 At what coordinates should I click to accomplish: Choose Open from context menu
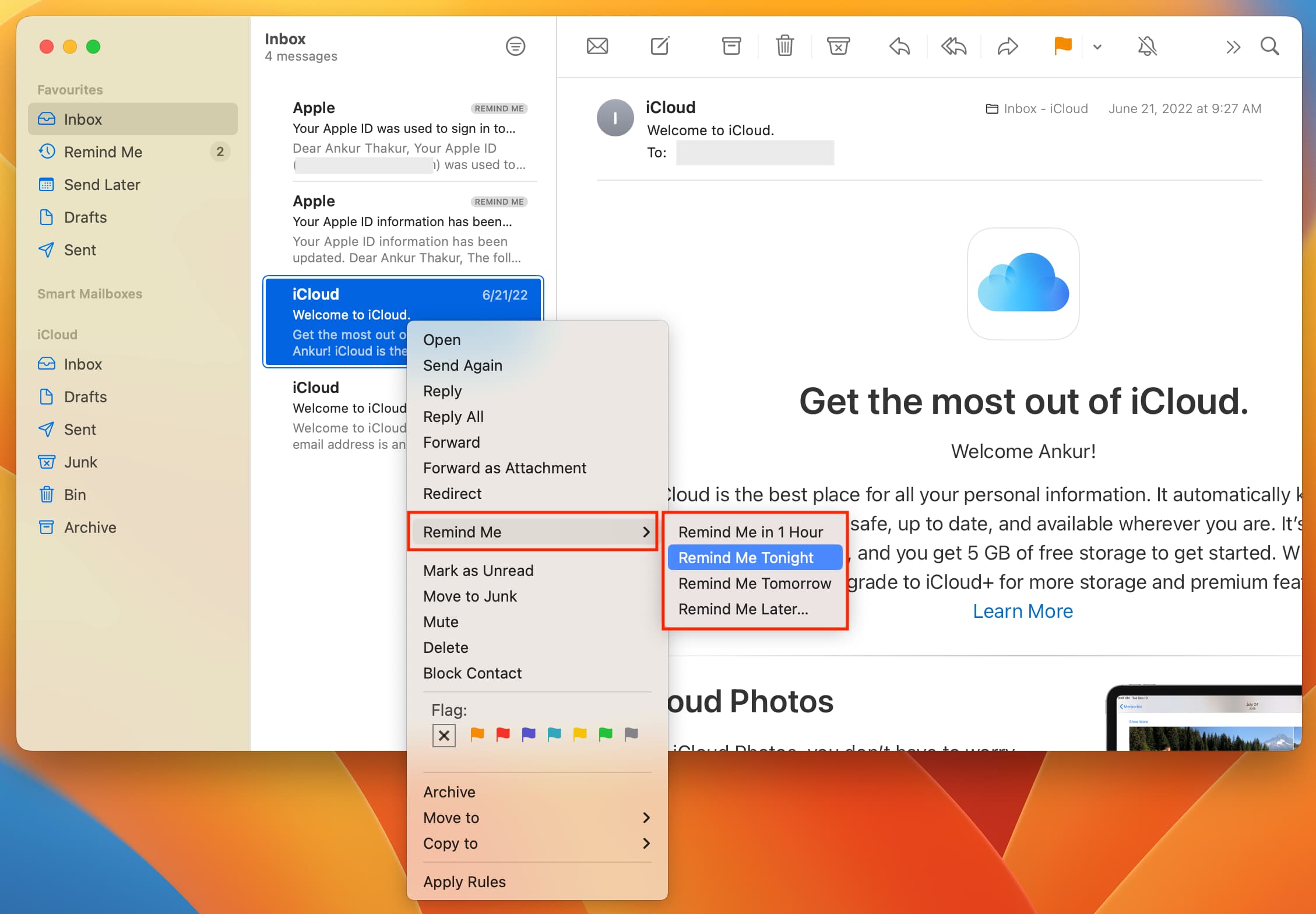click(x=537, y=339)
